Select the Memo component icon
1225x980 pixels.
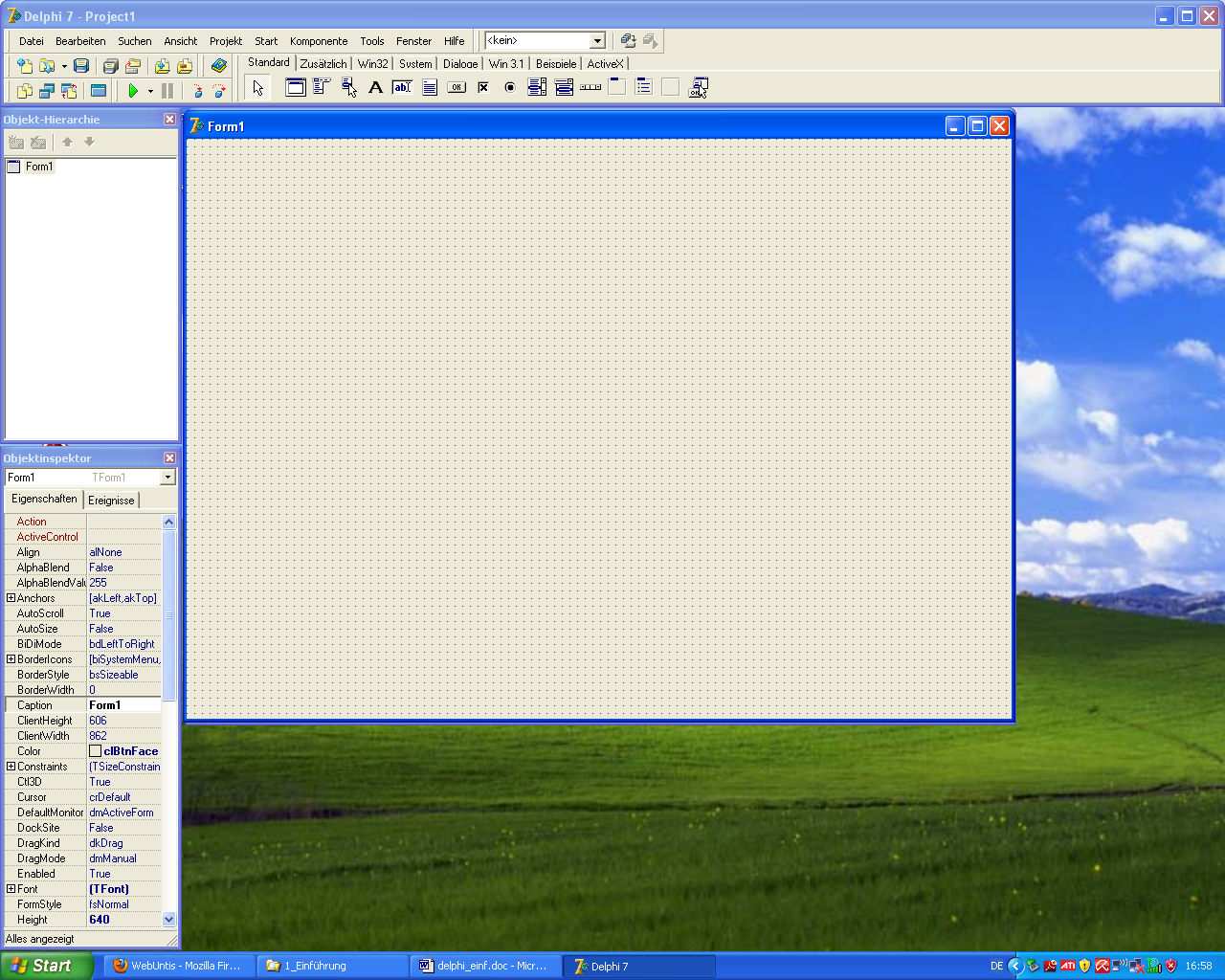coord(430,88)
